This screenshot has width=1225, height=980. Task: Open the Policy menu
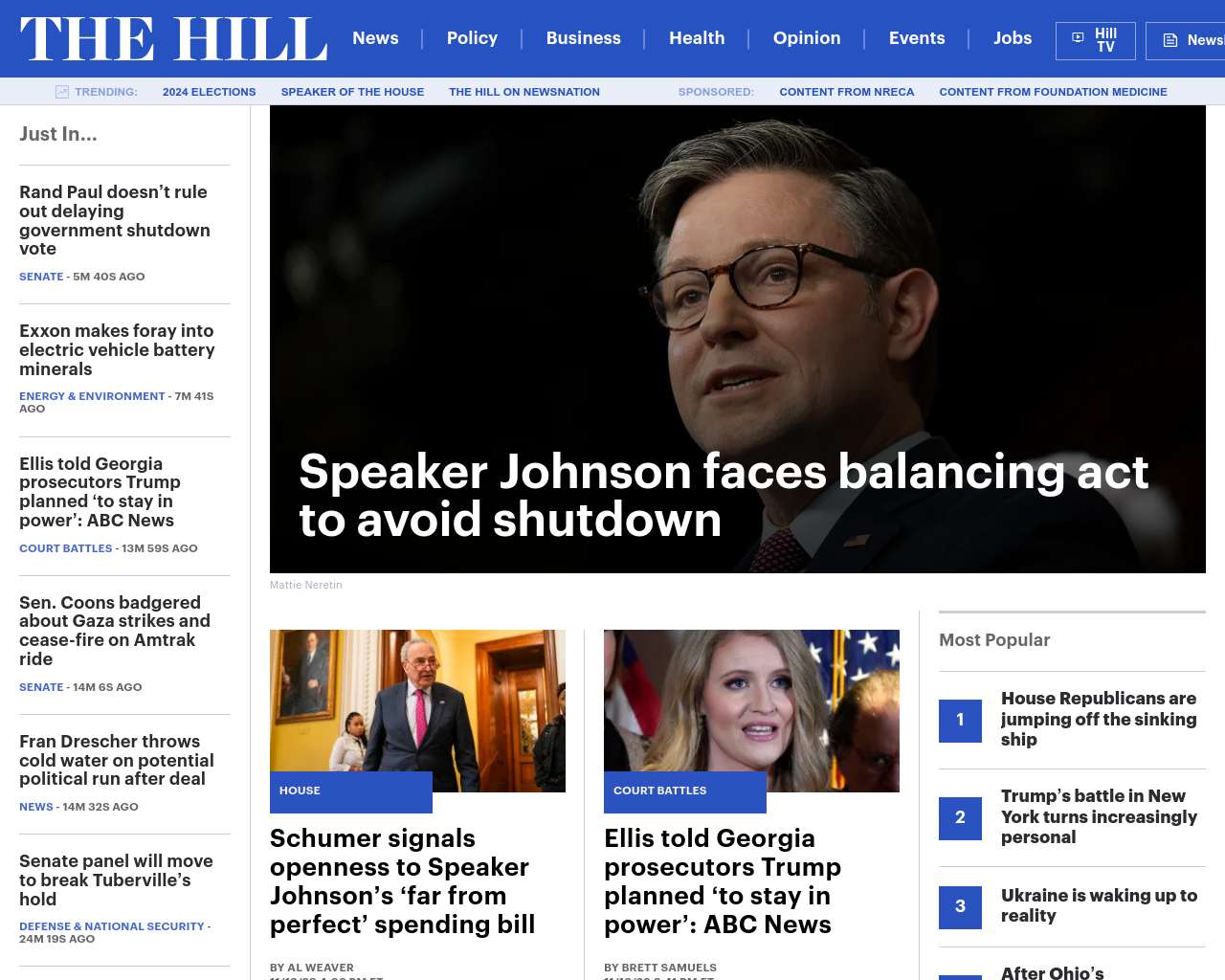click(x=472, y=38)
